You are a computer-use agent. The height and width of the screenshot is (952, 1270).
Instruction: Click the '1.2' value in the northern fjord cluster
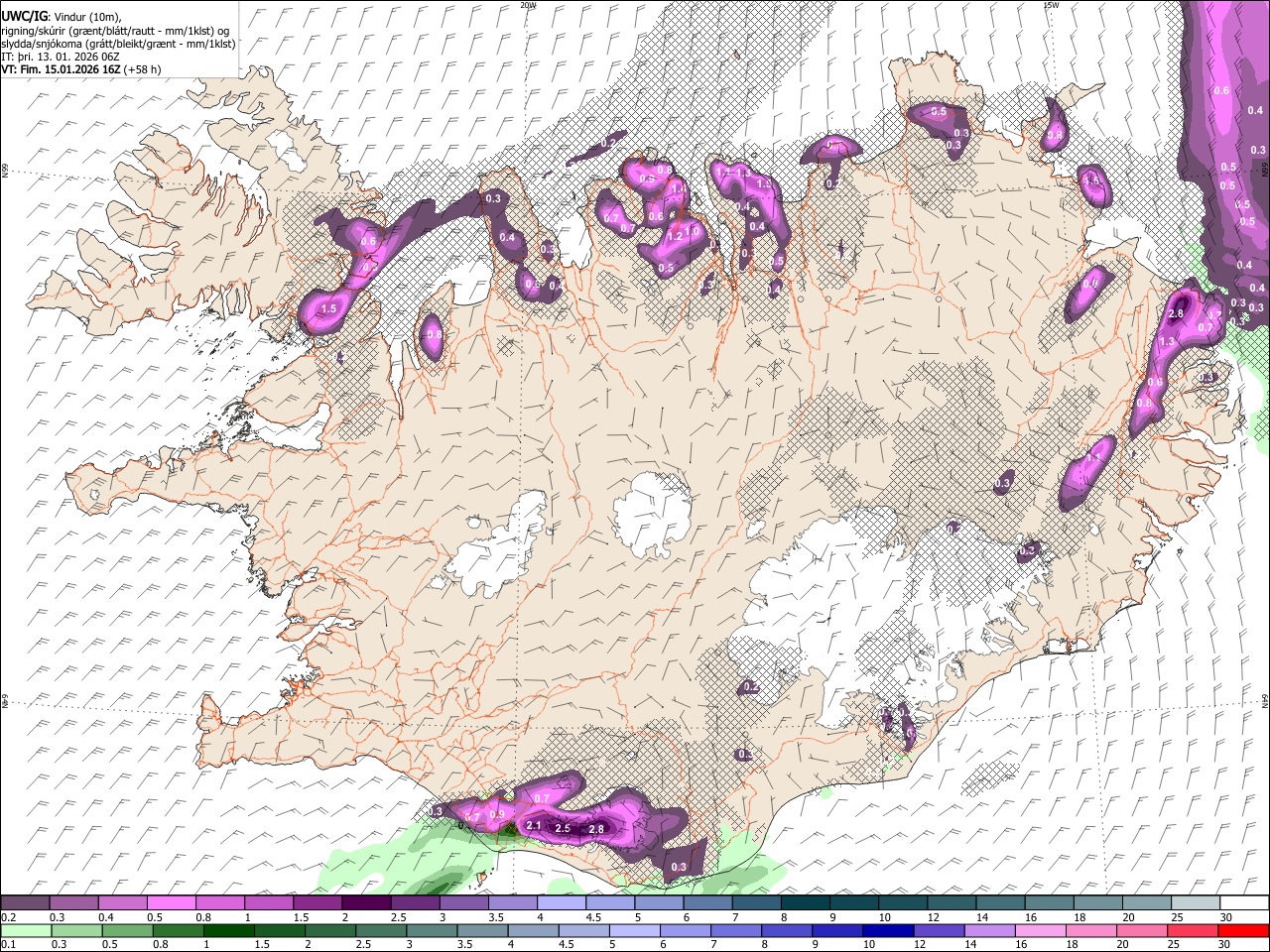click(675, 236)
